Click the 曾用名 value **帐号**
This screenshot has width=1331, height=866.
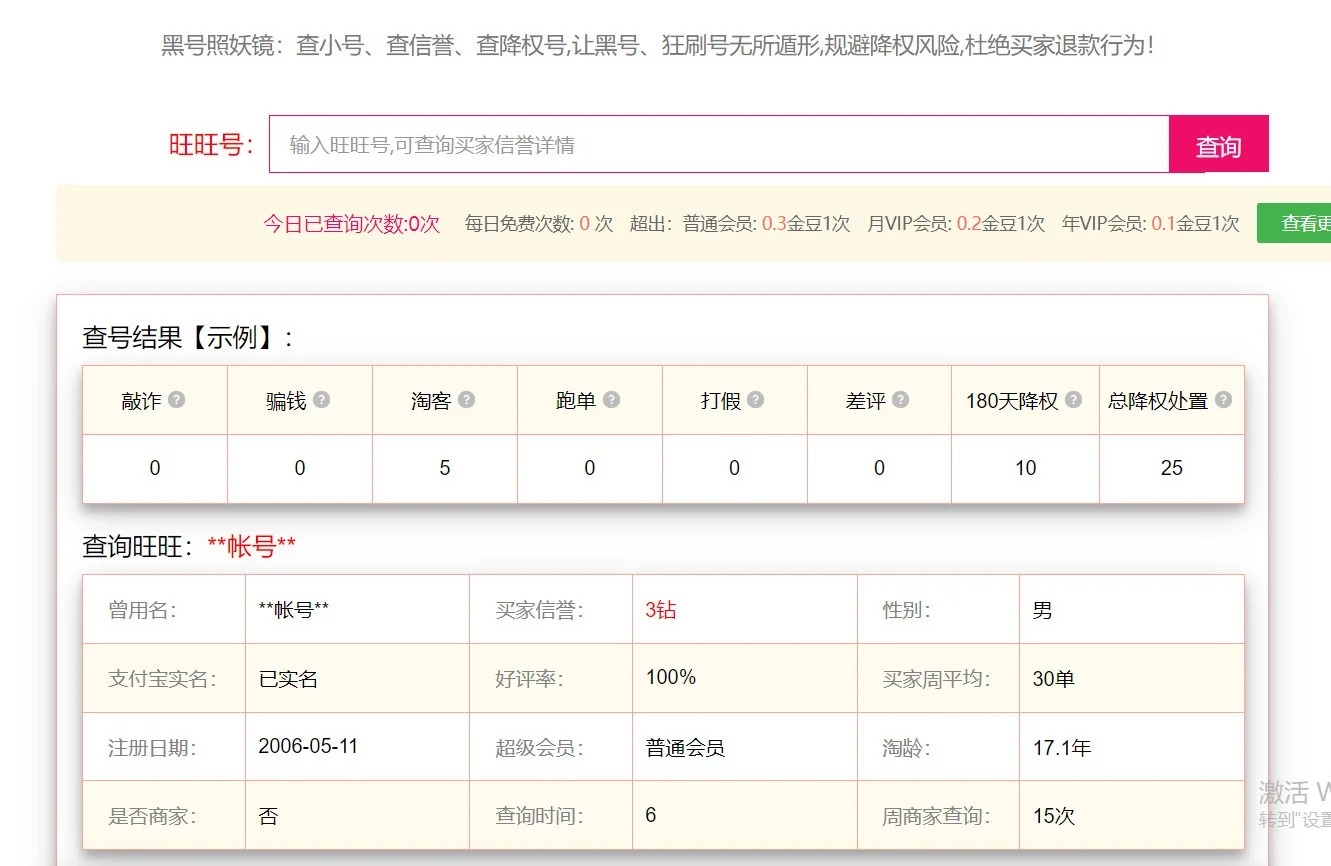coord(294,610)
